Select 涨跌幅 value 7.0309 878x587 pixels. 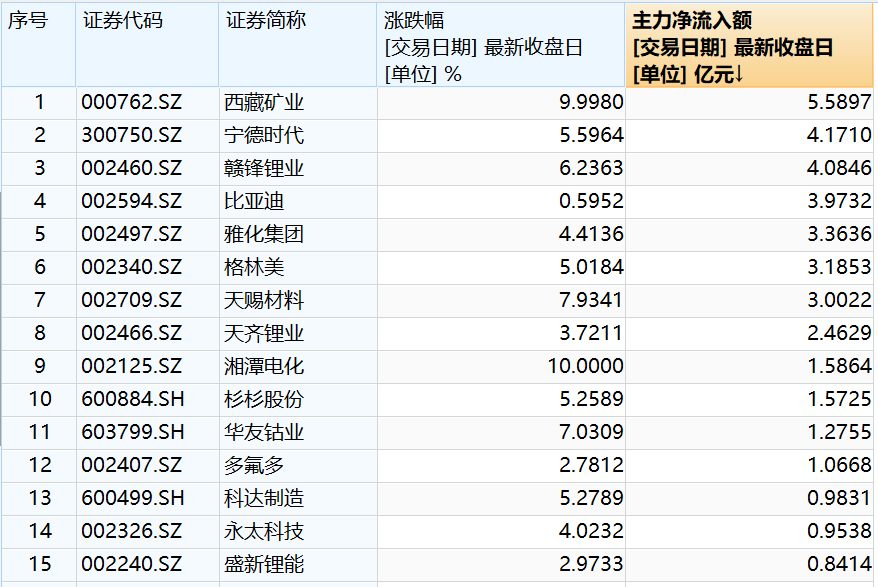pyautogui.click(x=591, y=433)
